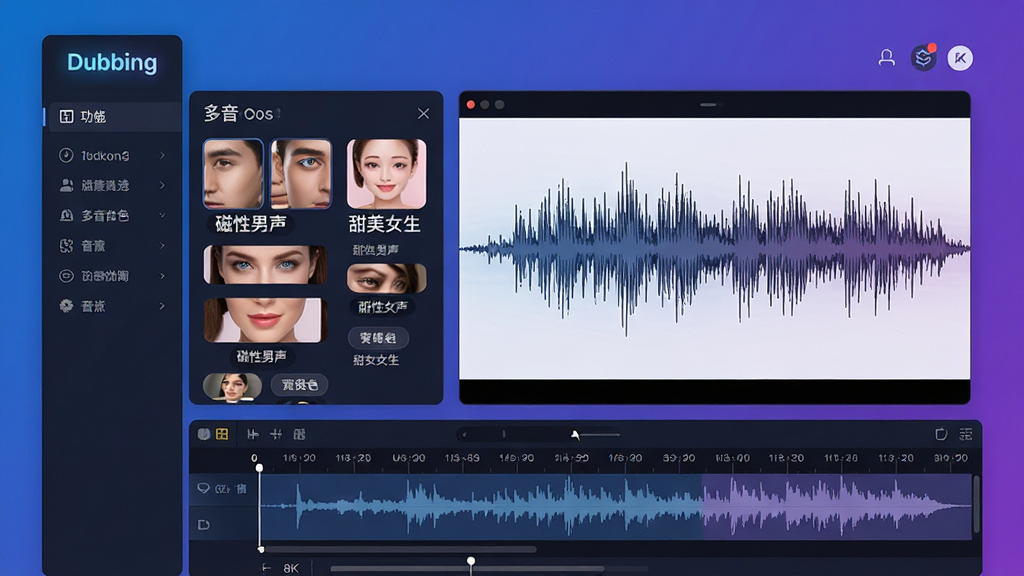Choose the 甜美女生 voice label
Screen dimensions: 1024x576
pos(384,224)
